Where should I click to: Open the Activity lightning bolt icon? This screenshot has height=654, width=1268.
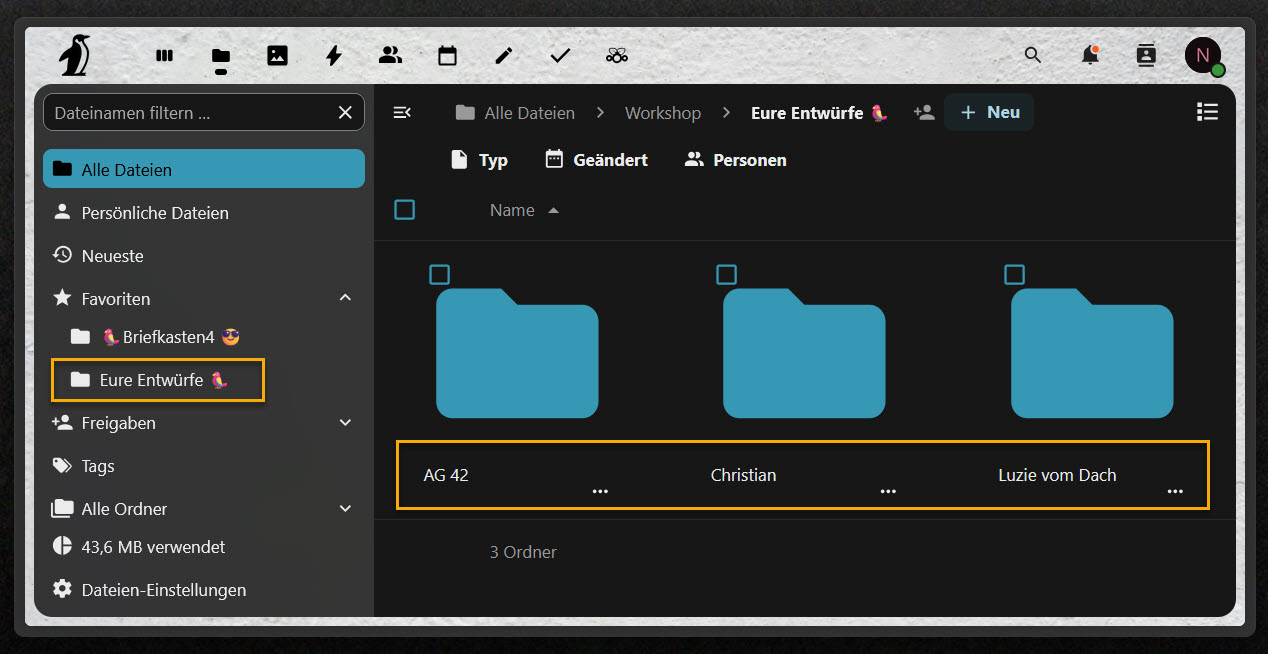point(334,56)
